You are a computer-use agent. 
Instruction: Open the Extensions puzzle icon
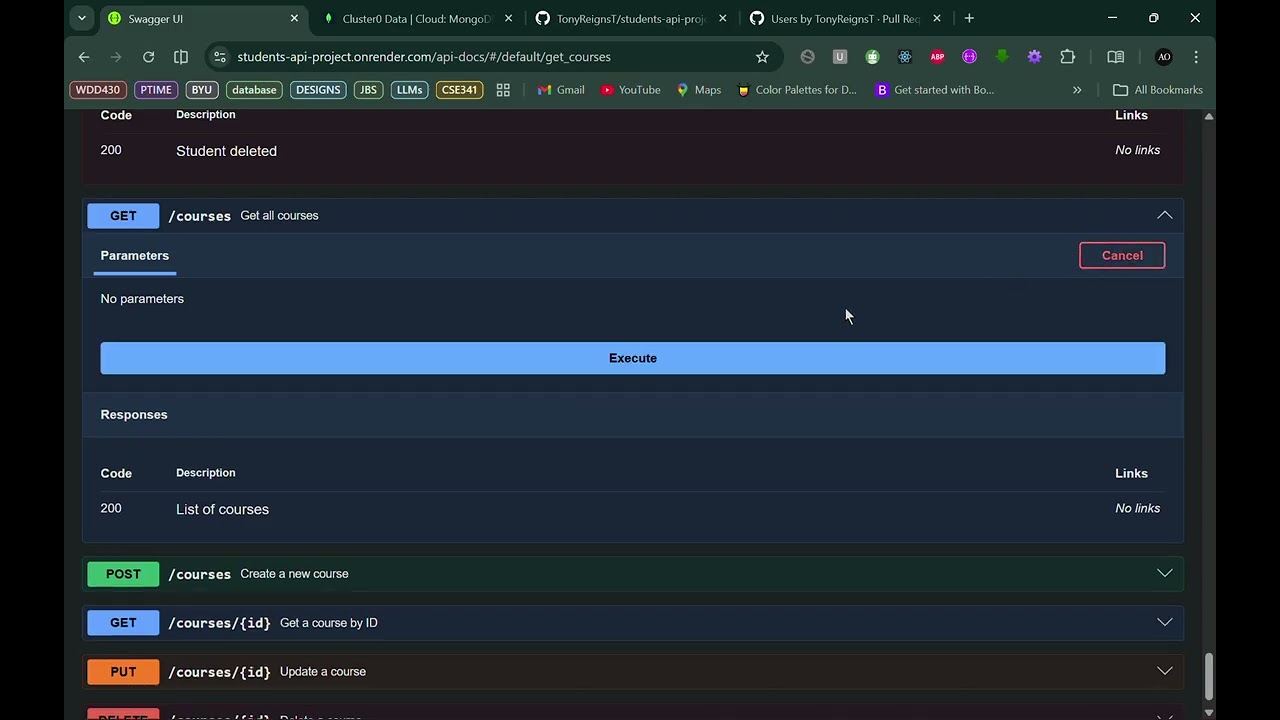pos(1067,57)
